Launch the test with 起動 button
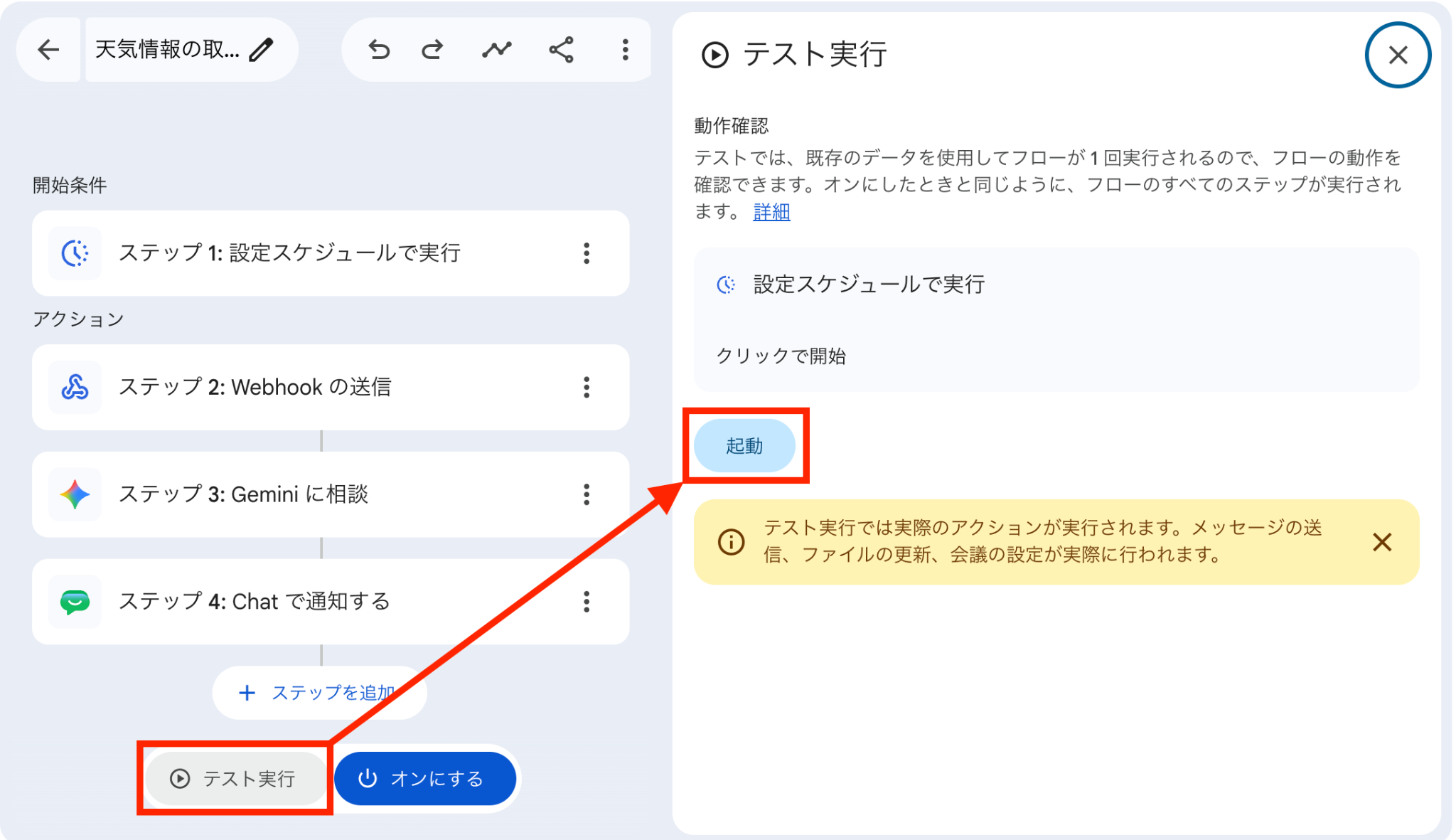Image resolution: width=1456 pixels, height=840 pixels. pyautogui.click(x=744, y=446)
